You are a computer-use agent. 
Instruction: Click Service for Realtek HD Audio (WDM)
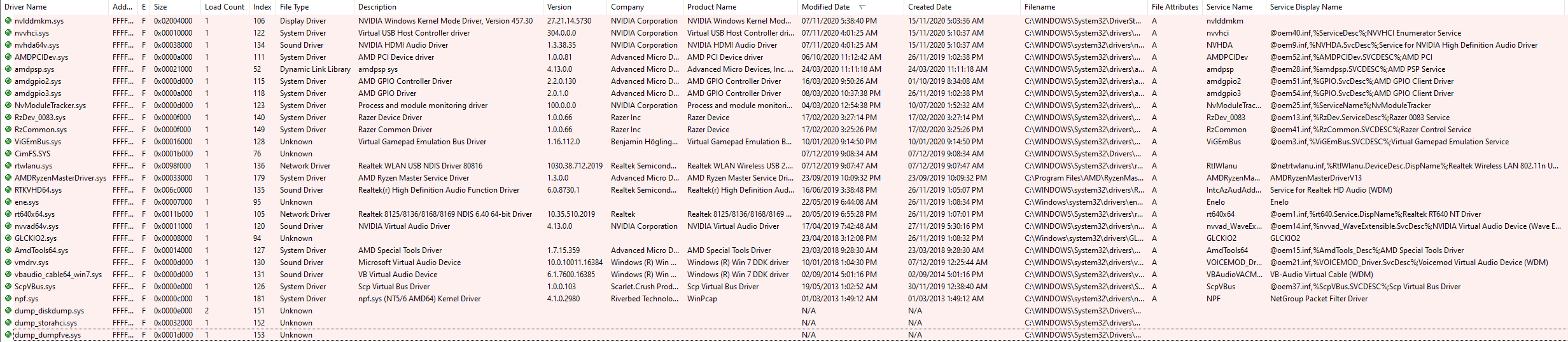click(x=1331, y=190)
